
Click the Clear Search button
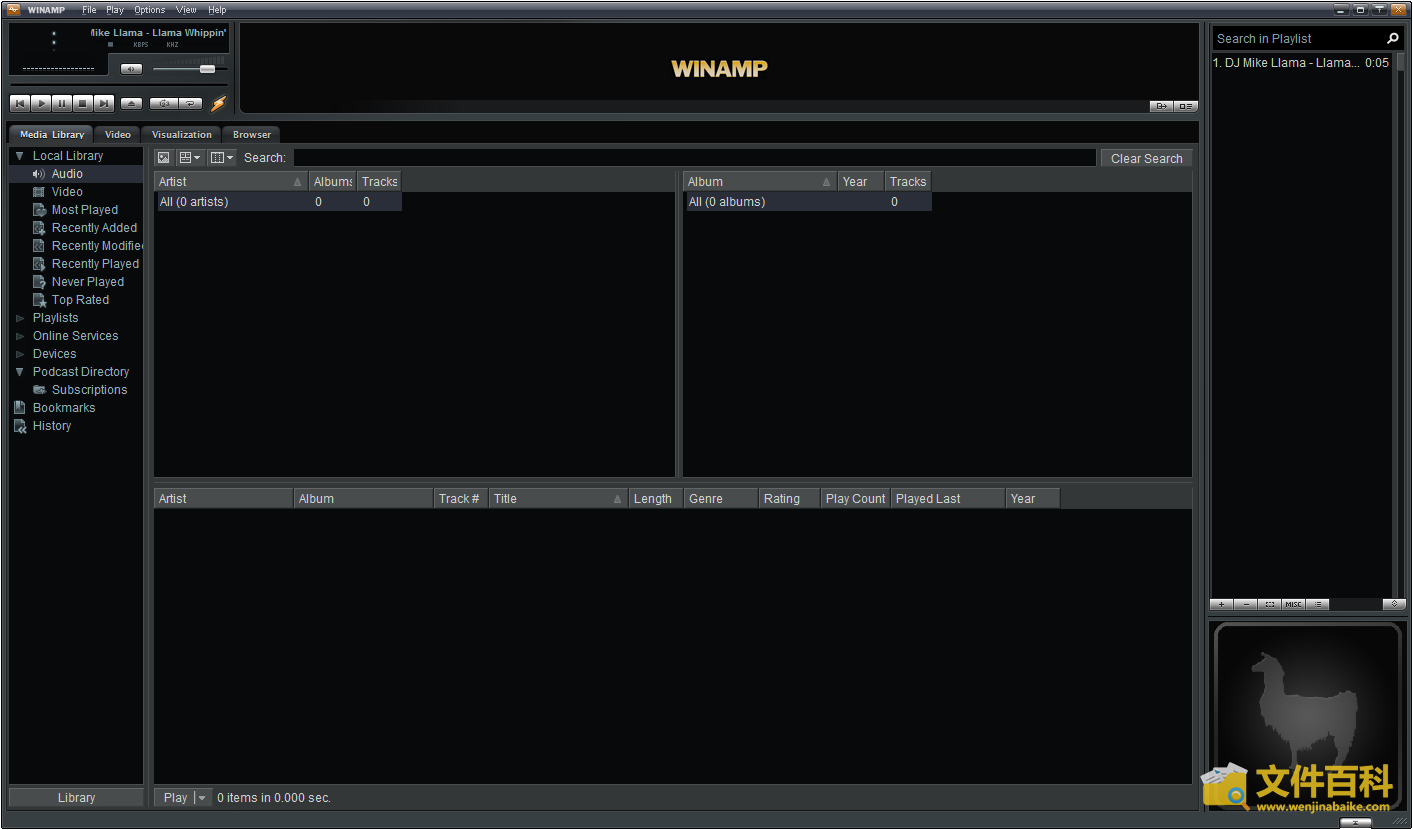[x=1146, y=158]
